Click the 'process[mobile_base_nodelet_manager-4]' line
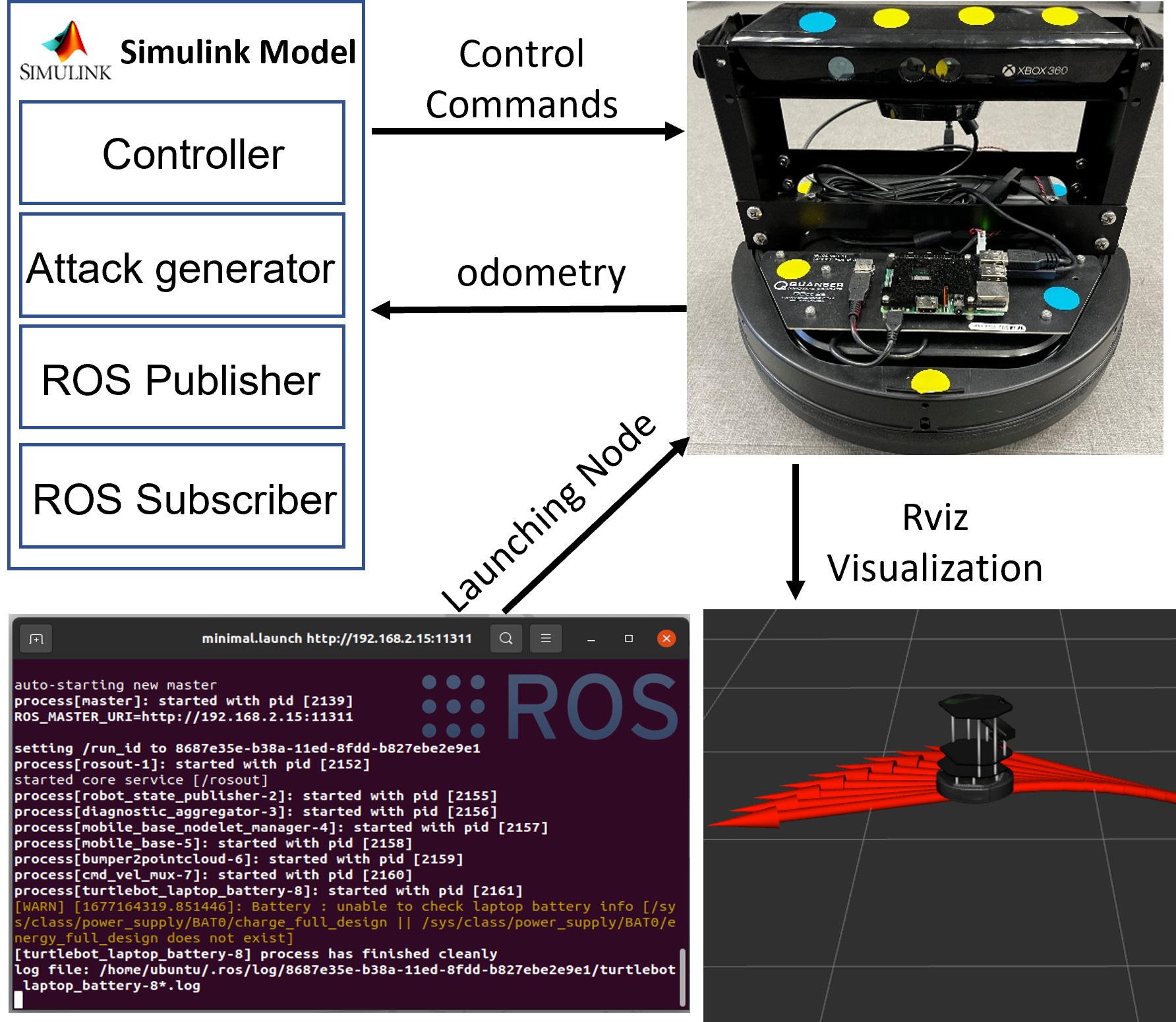 click(x=281, y=827)
